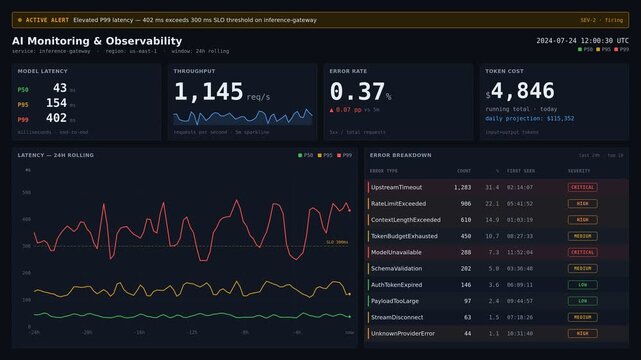Click the yellow P95 swatch below the timestamp
The width and height of the screenshot is (641, 360).
(x=598, y=49)
